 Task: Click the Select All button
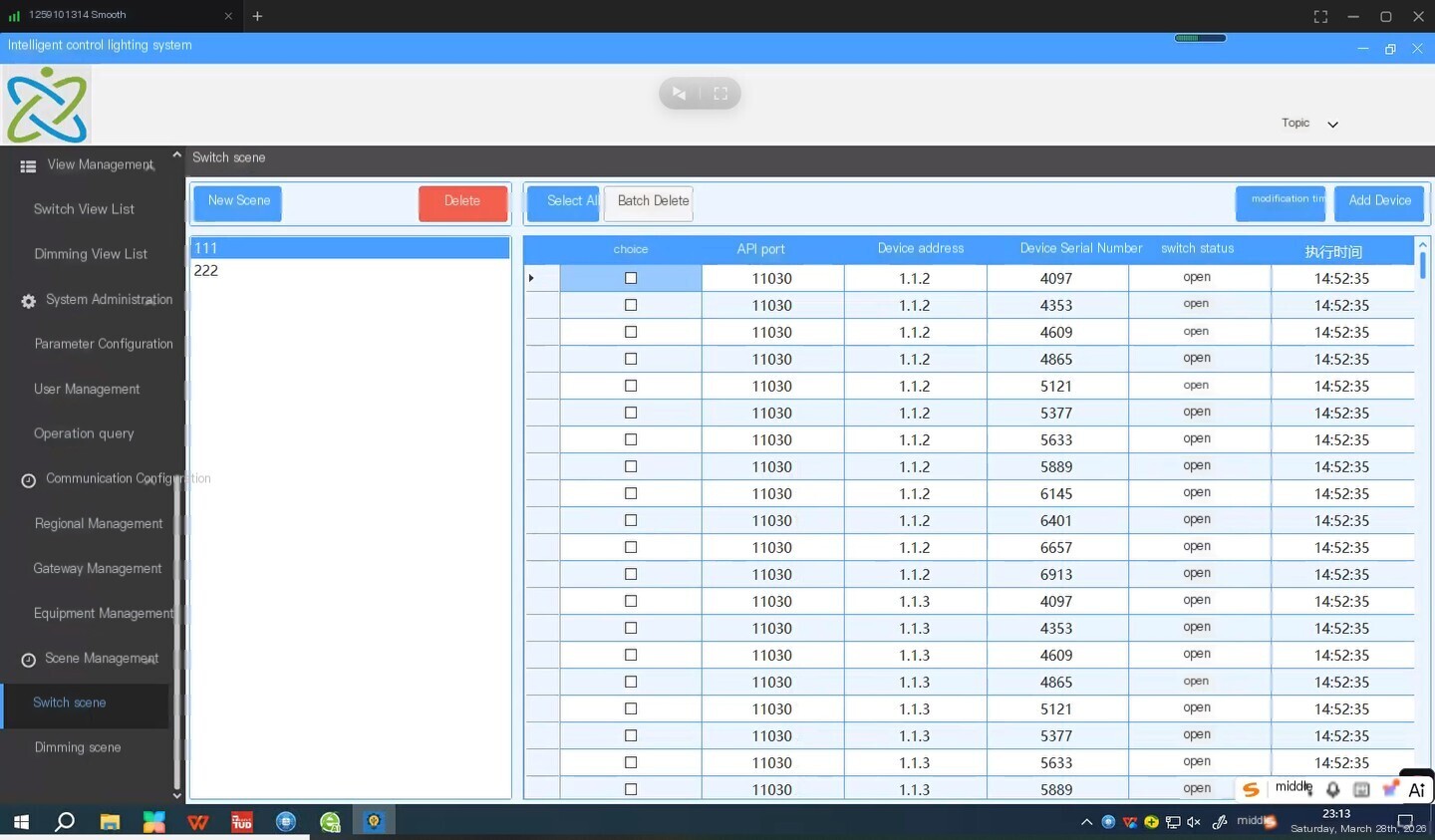(564, 202)
